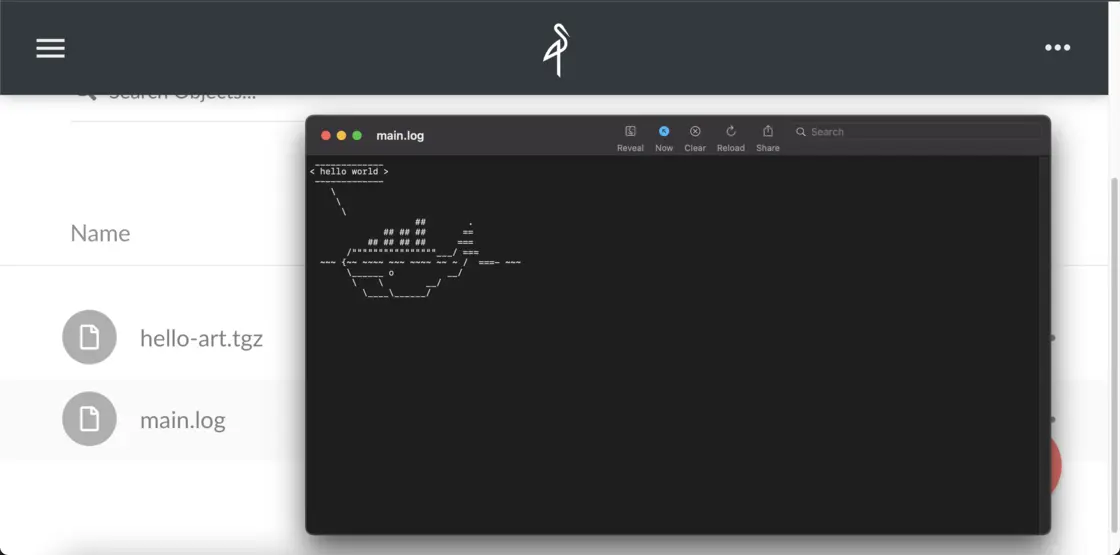Sort objects by the Name column header
Image resolution: width=1120 pixels, height=555 pixels.
(x=100, y=233)
